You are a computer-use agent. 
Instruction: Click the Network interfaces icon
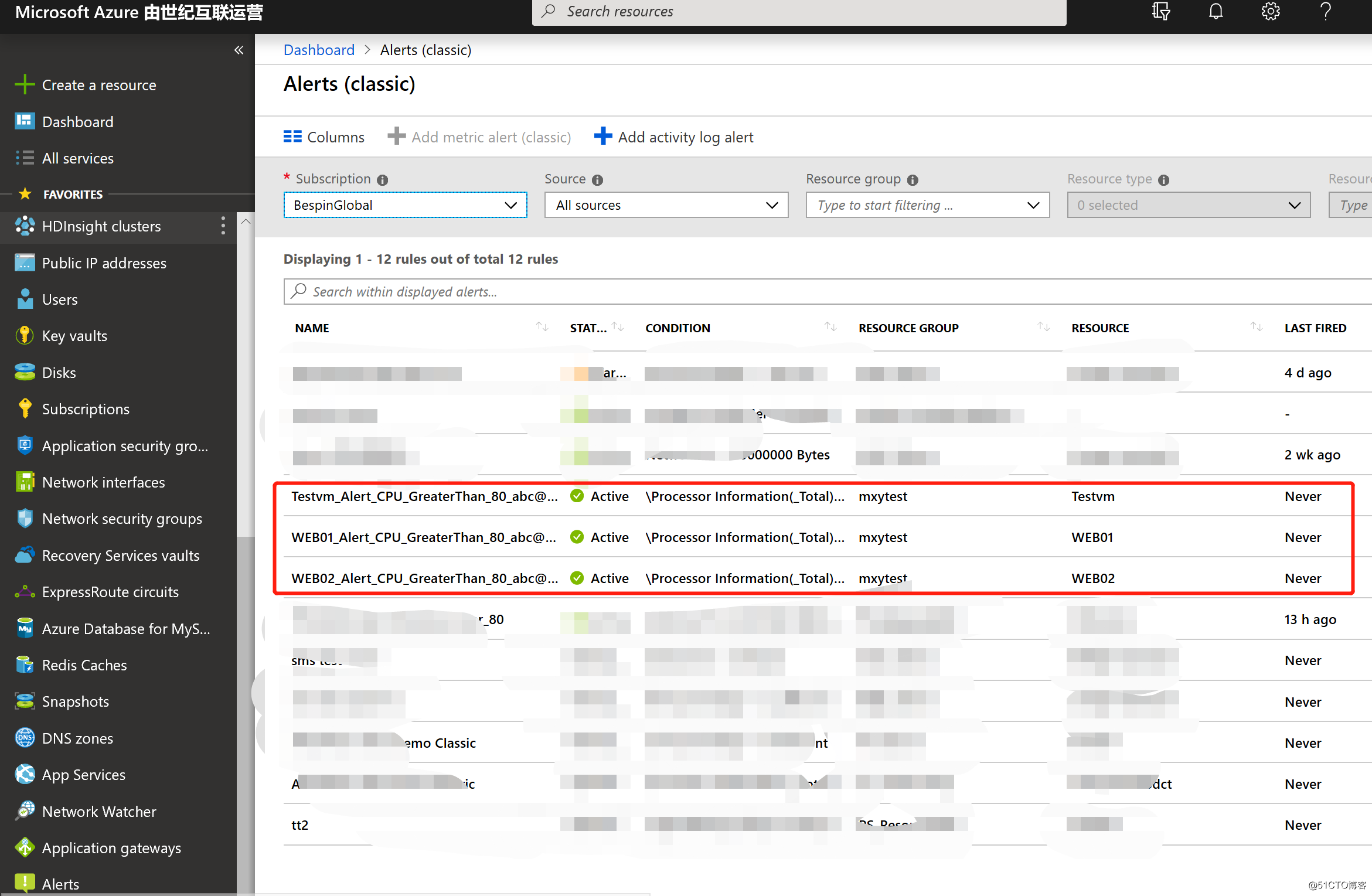pos(25,482)
